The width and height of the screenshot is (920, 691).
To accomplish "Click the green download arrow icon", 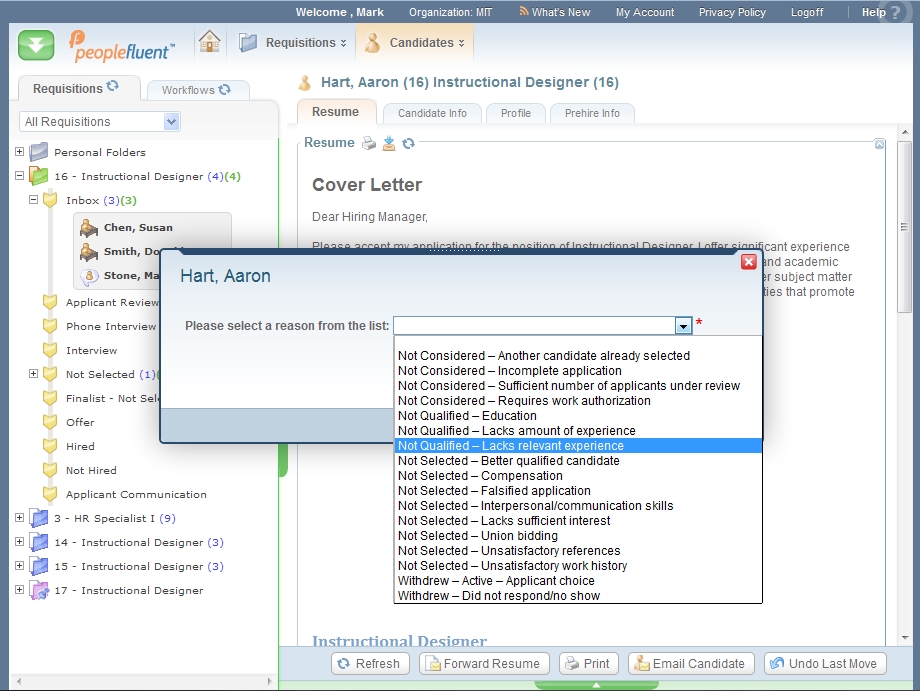I will 36,45.
